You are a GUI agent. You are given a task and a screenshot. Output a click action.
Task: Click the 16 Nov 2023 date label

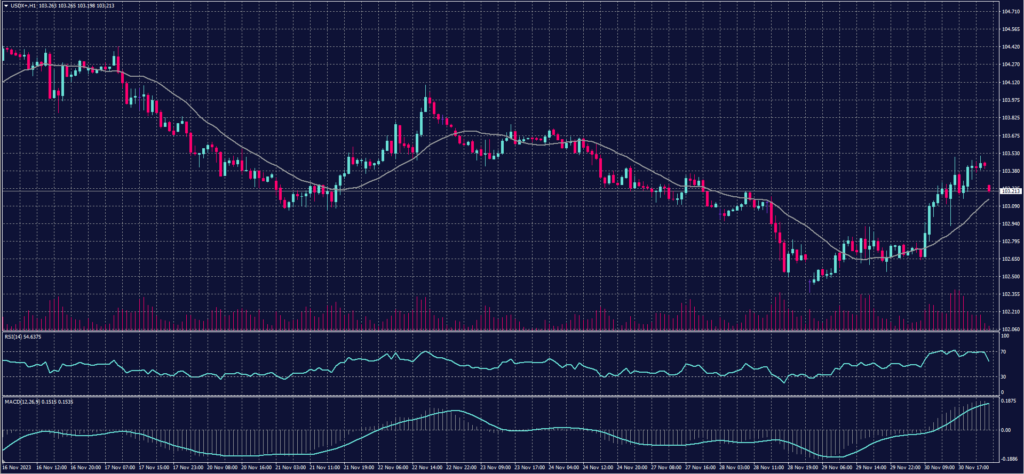[16, 467]
